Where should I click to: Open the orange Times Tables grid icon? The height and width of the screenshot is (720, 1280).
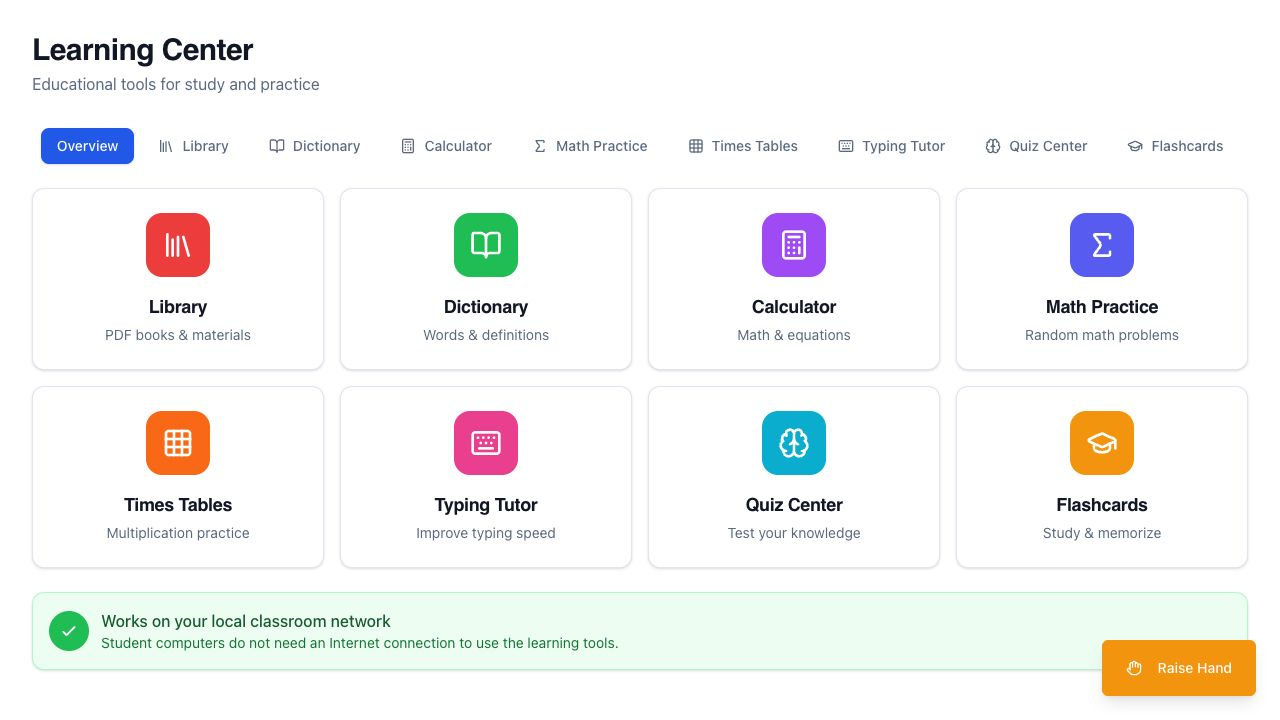(x=178, y=443)
